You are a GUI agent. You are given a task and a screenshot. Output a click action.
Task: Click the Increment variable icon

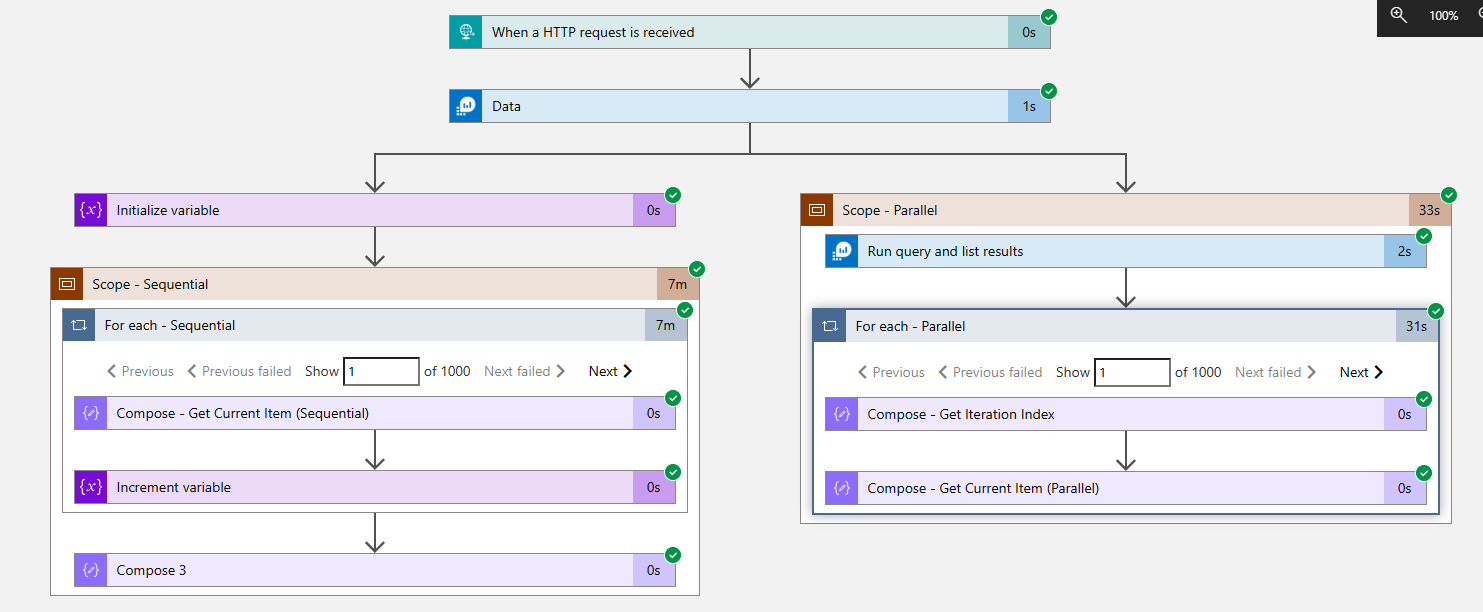coord(91,487)
